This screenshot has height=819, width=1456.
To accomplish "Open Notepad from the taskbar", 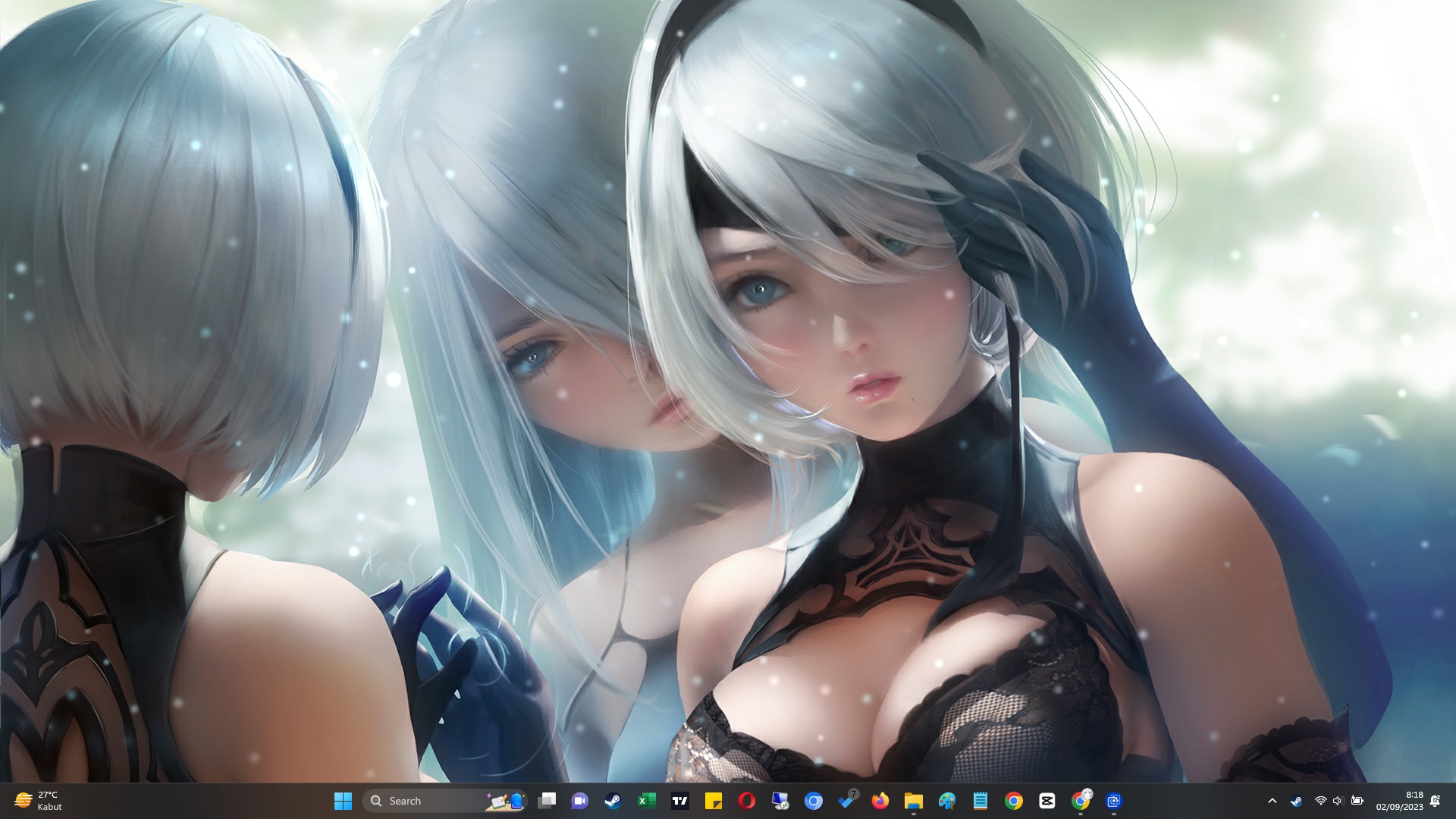I will [980, 801].
